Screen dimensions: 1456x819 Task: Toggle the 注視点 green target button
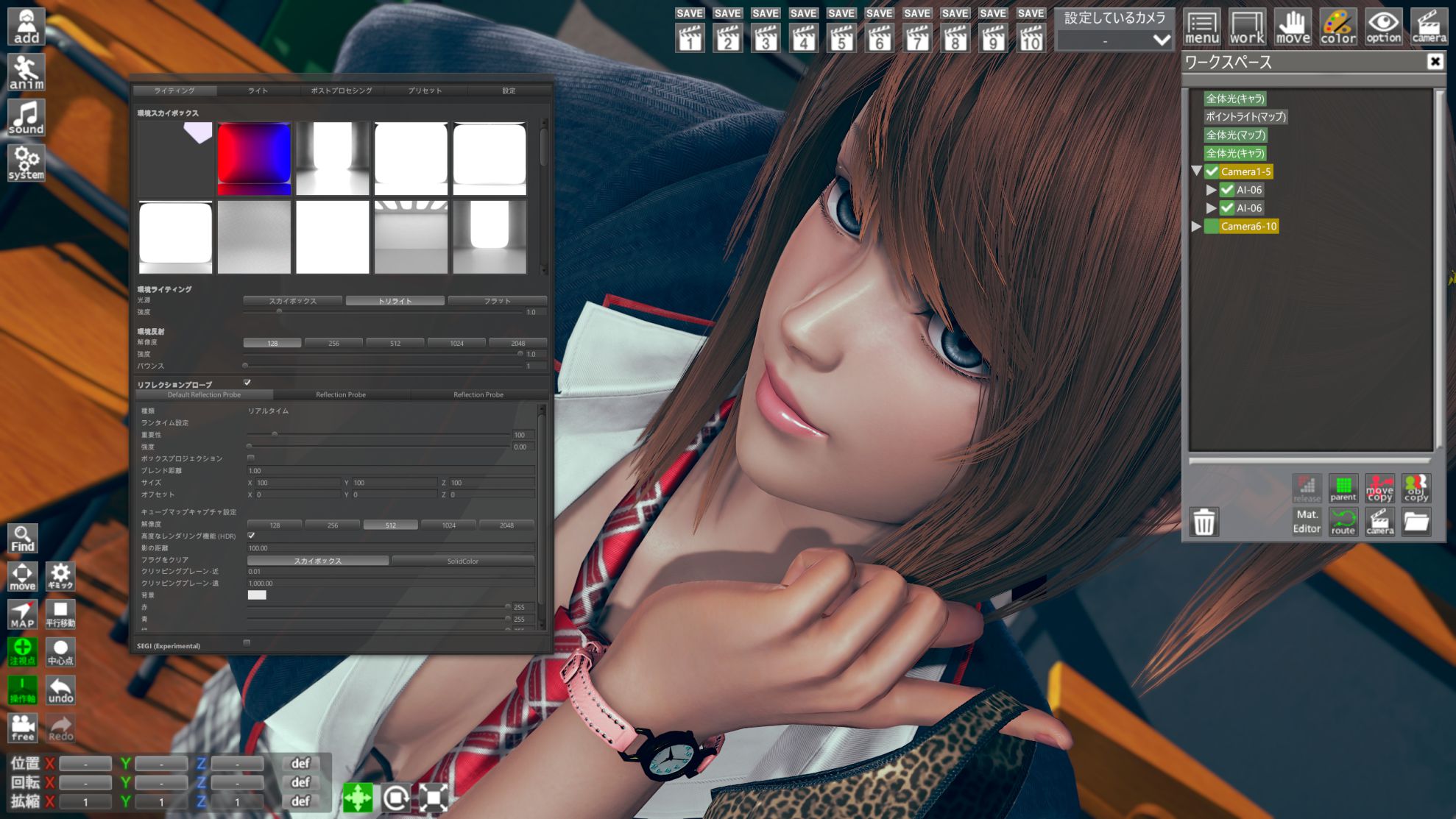pyautogui.click(x=23, y=652)
